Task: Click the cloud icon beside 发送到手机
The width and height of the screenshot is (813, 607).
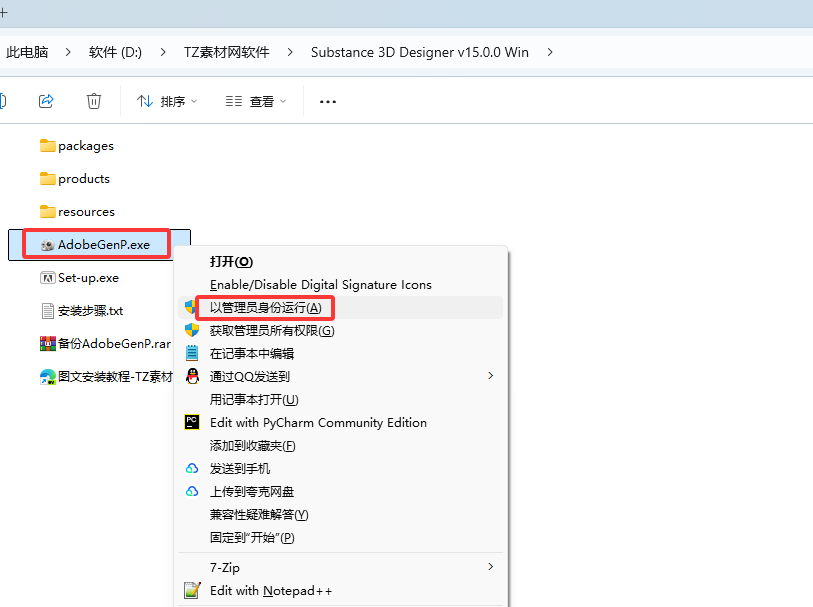Action: [192, 469]
